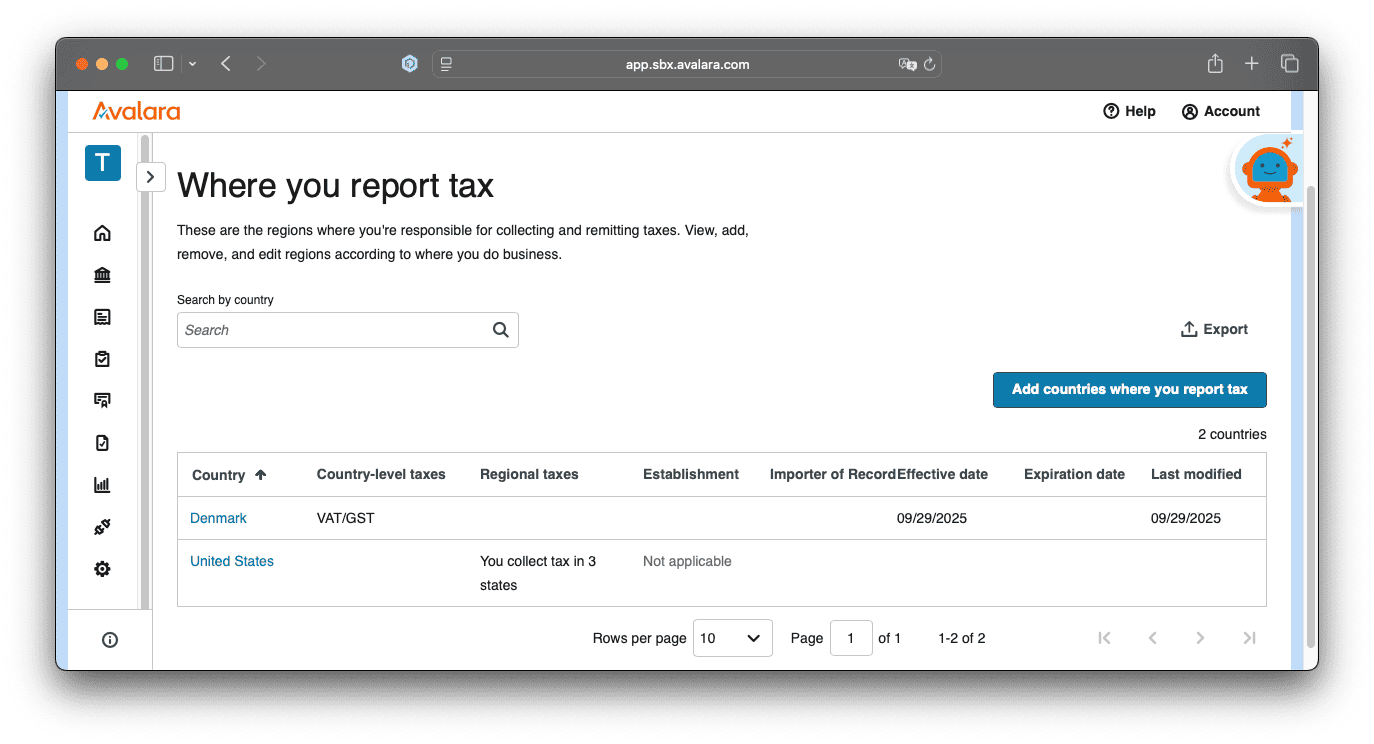The width and height of the screenshot is (1374, 744).
Task: Open the bar chart reports icon
Action: (x=102, y=485)
